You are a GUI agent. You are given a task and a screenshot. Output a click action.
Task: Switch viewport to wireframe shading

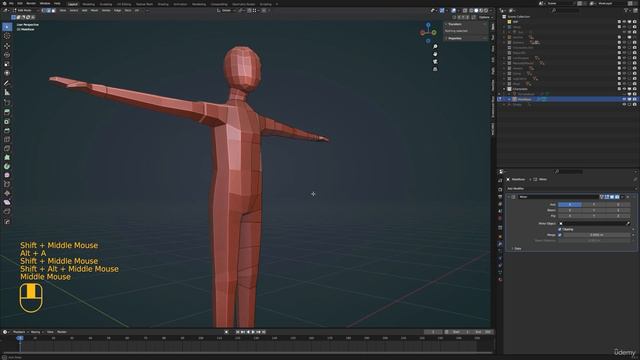(471, 11)
